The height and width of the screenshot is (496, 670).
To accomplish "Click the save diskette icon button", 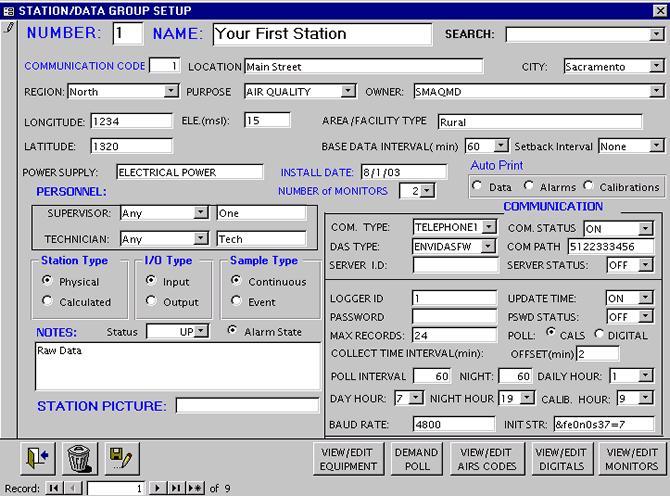I will coord(121,457).
